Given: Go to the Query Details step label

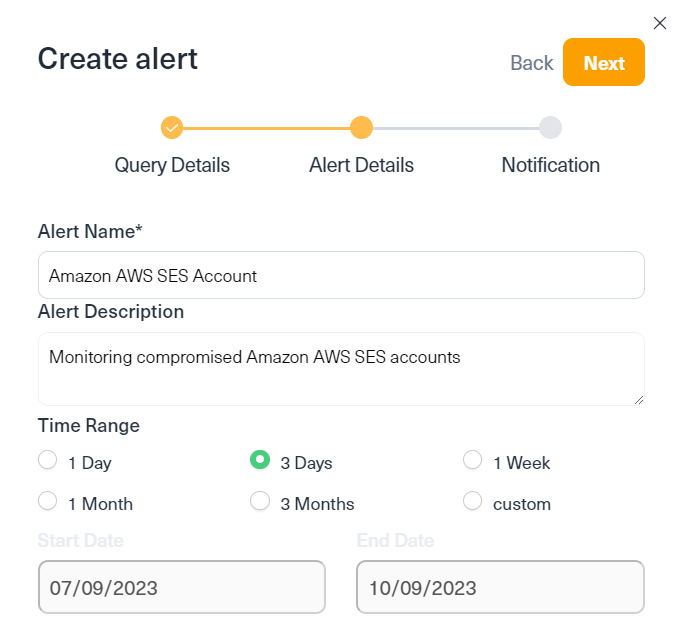Looking at the screenshot, I should pos(172,166).
